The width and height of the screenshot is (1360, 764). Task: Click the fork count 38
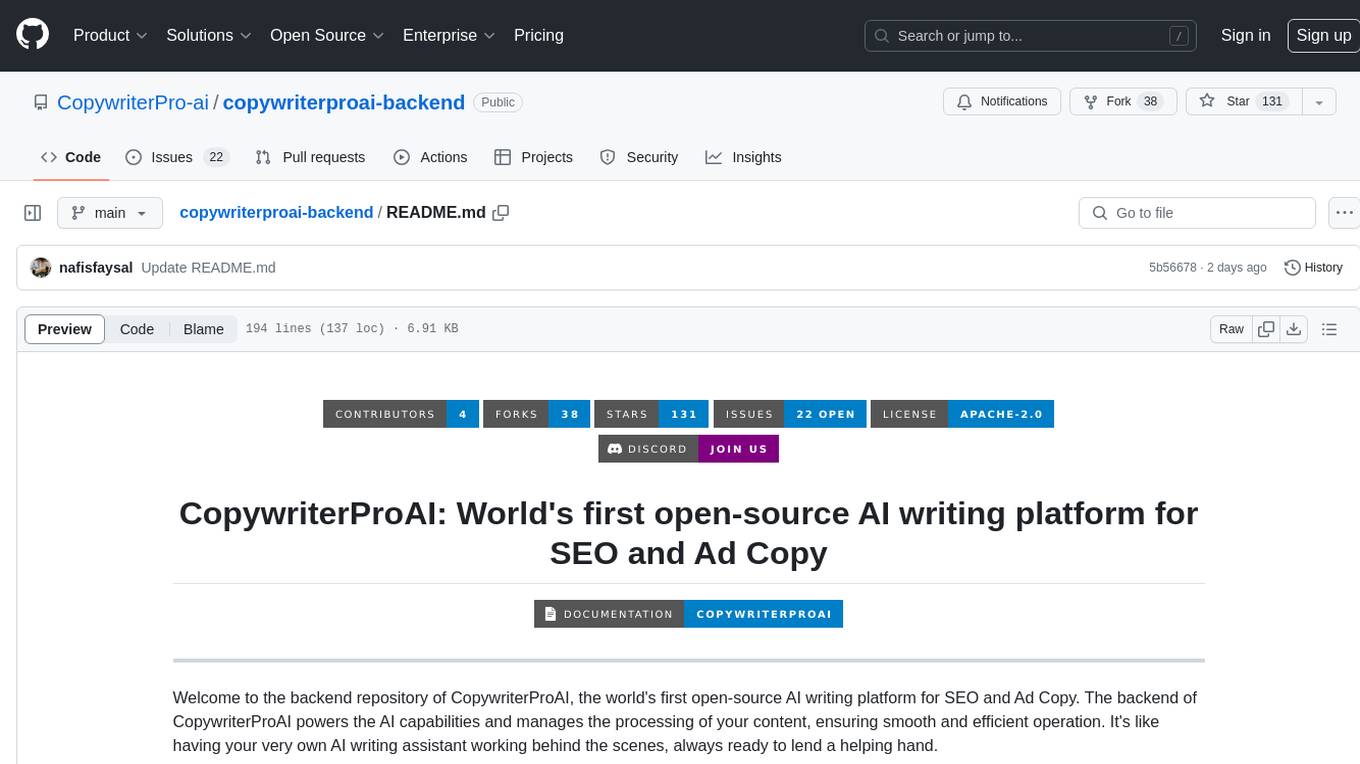click(1150, 102)
